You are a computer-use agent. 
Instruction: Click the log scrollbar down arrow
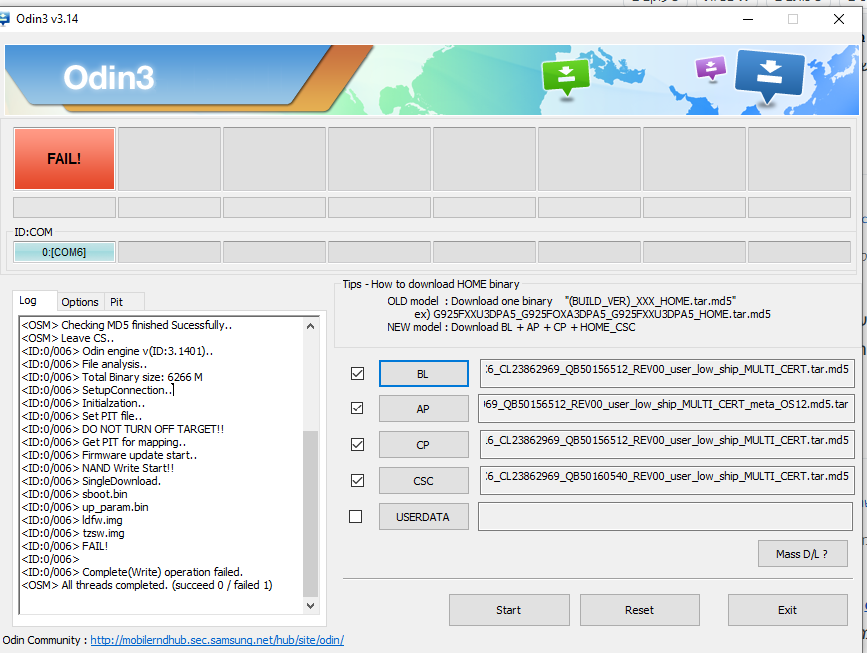click(x=311, y=606)
